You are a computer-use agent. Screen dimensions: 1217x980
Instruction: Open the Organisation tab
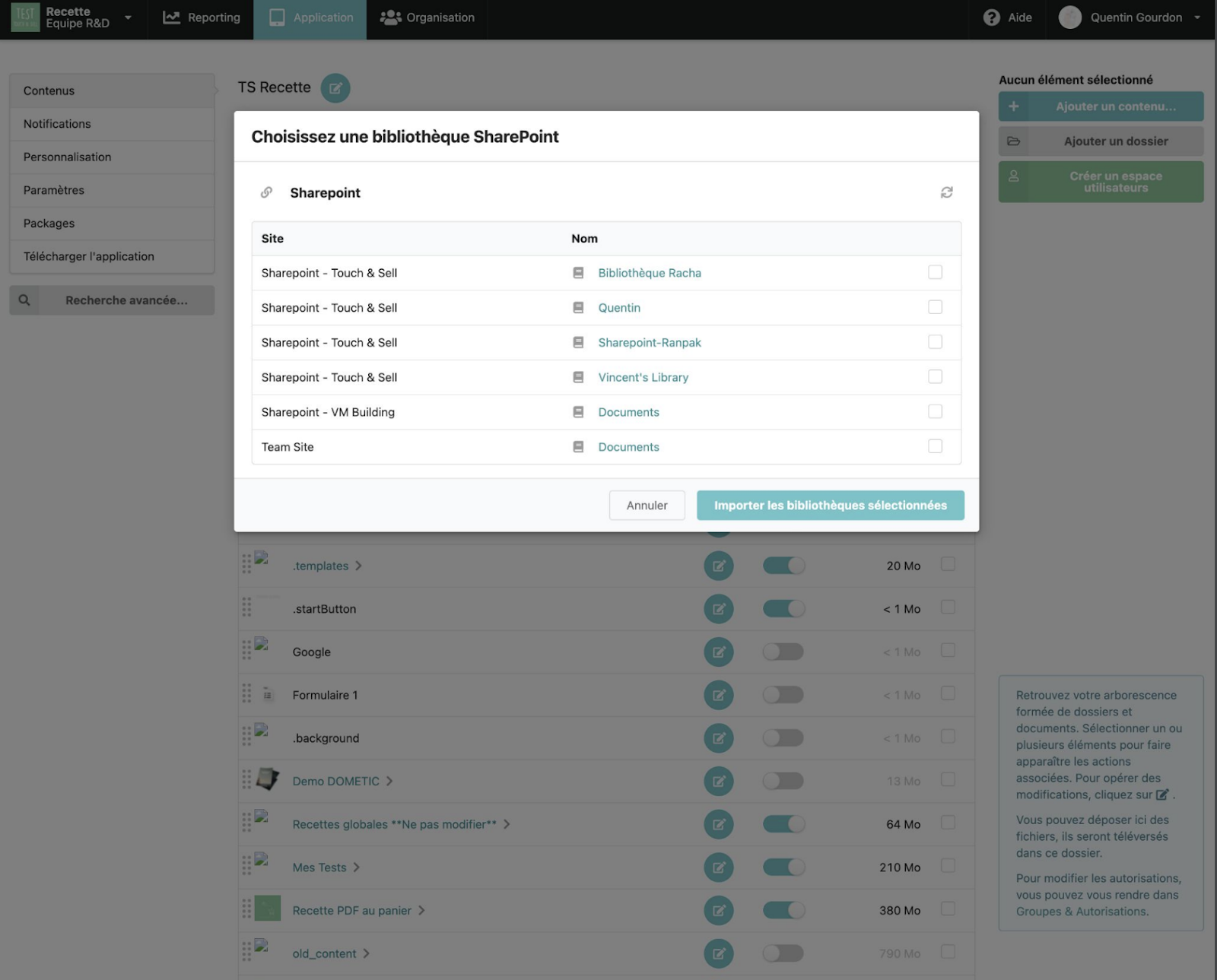pos(427,17)
